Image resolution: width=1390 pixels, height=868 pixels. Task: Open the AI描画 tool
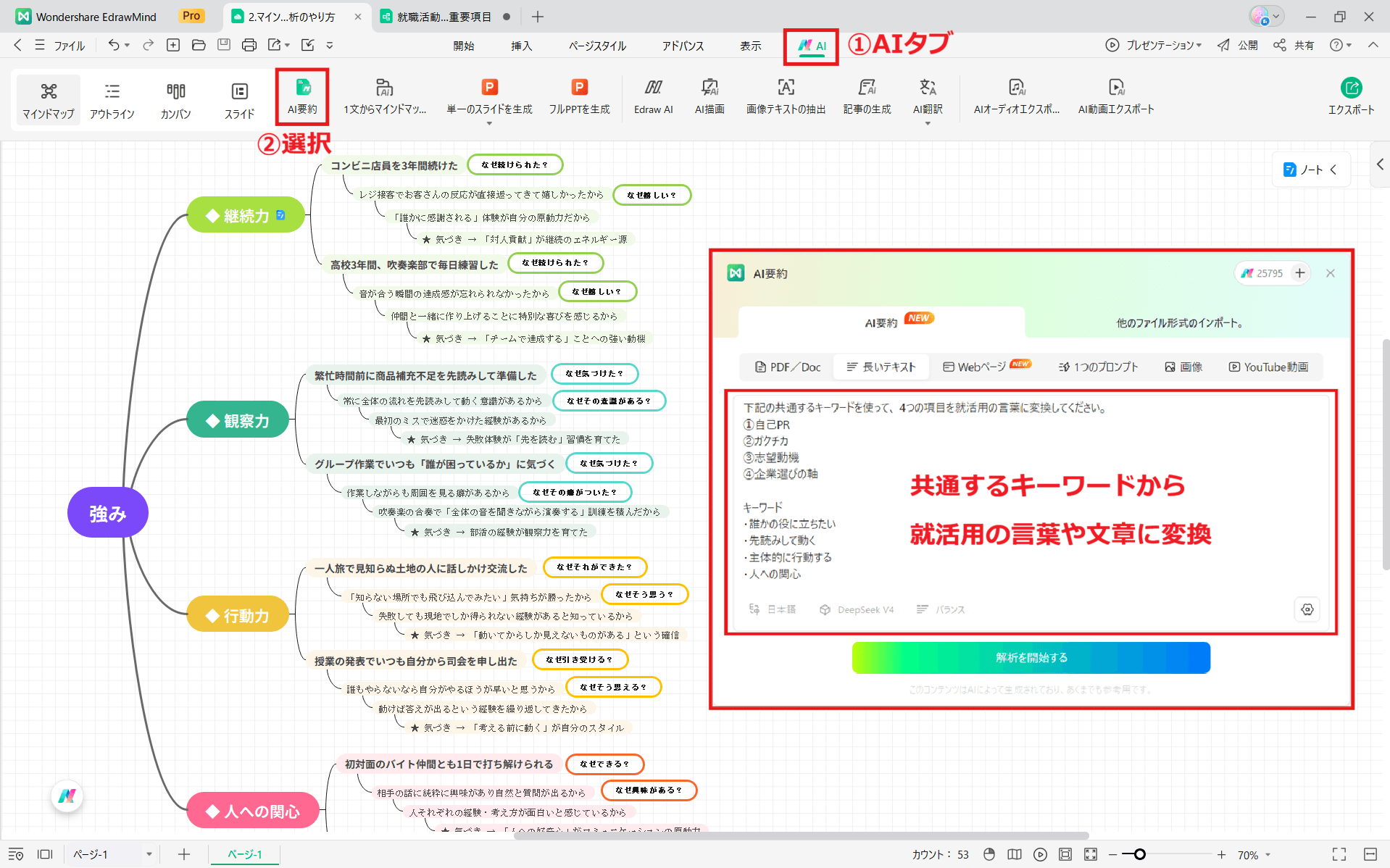[709, 96]
